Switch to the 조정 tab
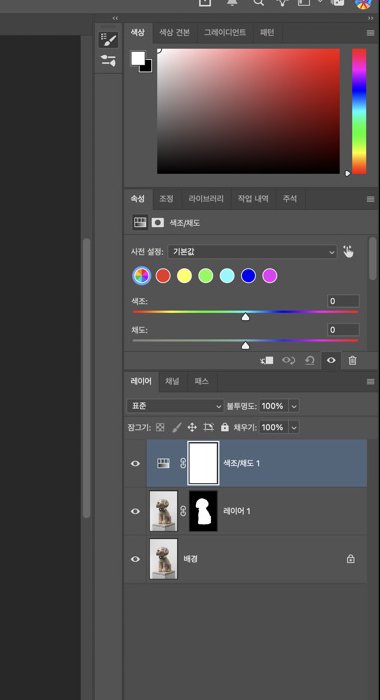 (167, 199)
